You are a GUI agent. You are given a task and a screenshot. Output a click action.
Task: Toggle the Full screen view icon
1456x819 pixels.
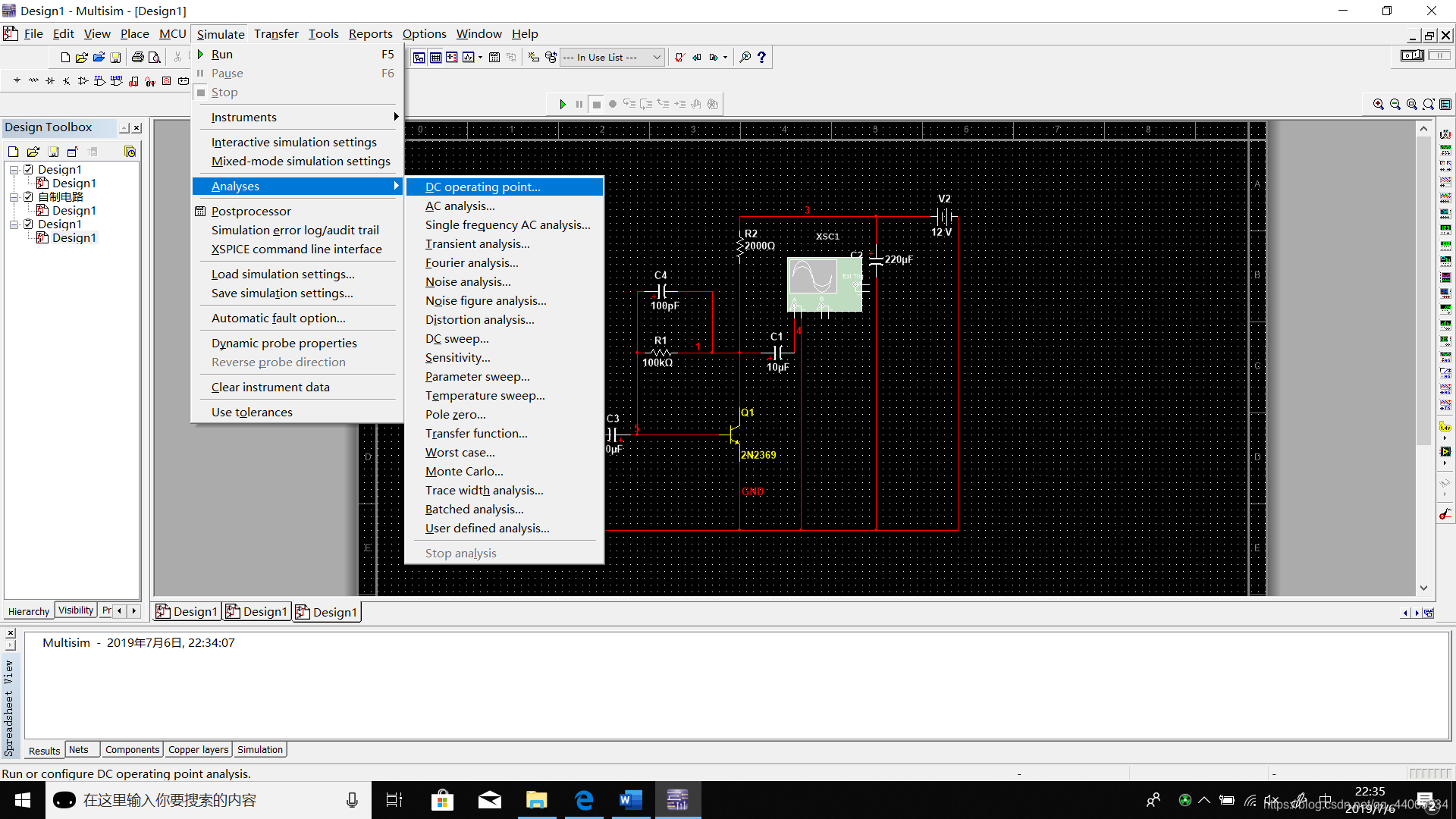1445,105
